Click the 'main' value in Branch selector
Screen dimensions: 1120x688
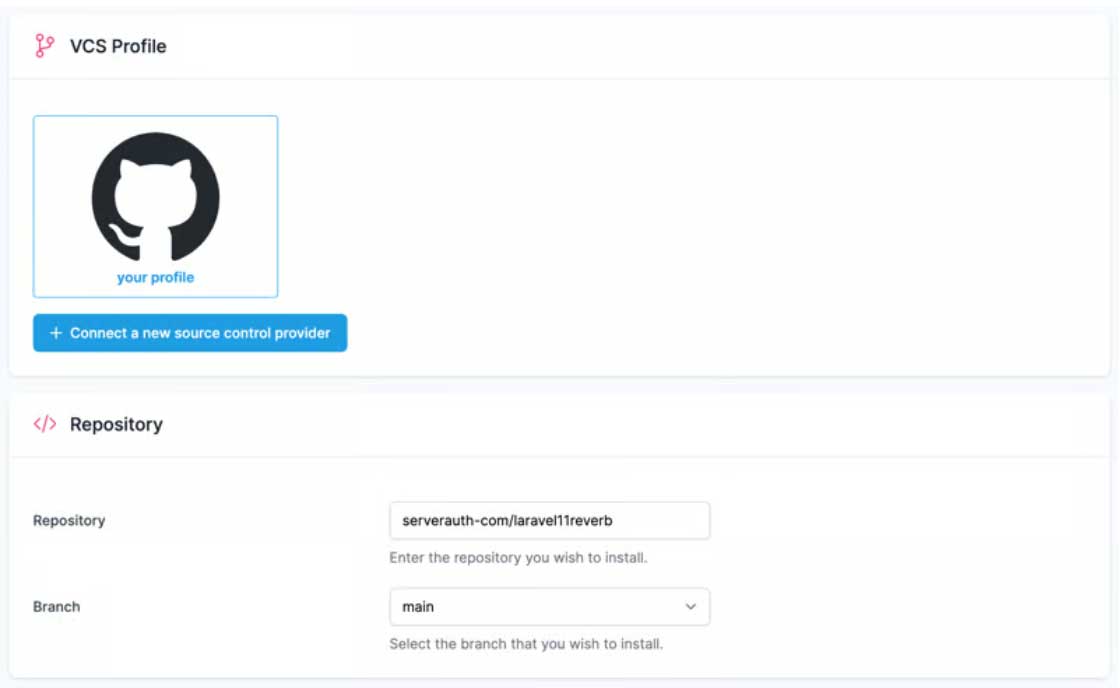tap(418, 607)
